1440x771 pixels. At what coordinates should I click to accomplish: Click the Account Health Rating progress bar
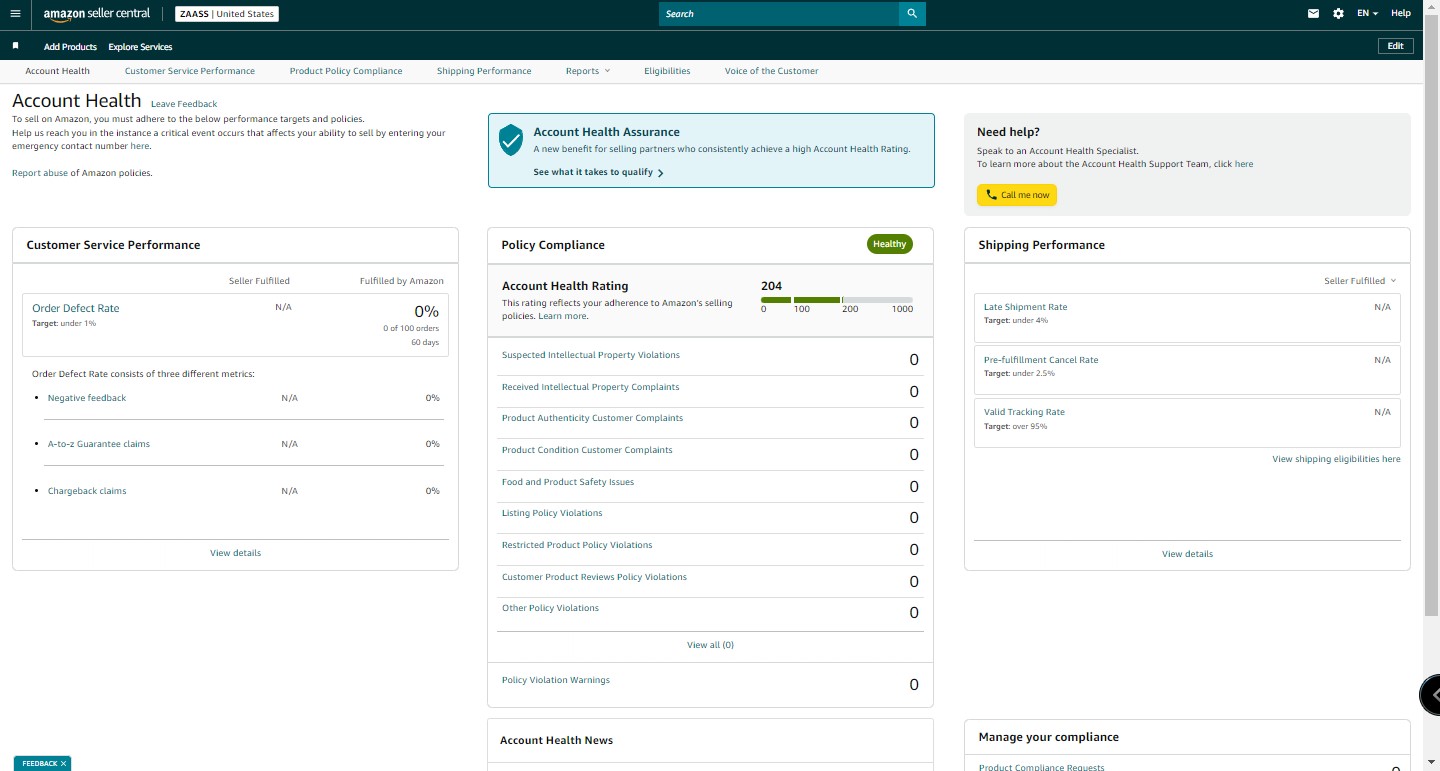coord(837,300)
